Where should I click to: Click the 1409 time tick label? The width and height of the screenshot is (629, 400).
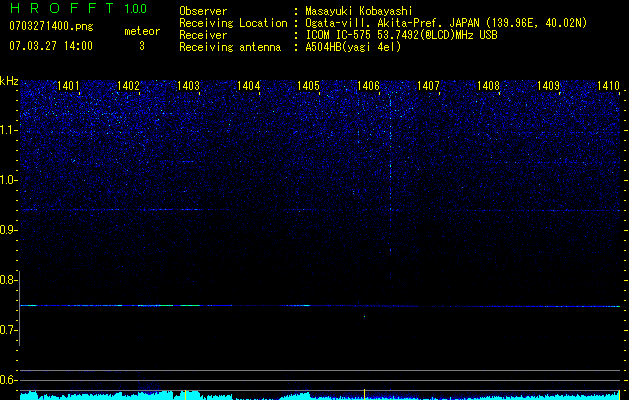[548, 86]
